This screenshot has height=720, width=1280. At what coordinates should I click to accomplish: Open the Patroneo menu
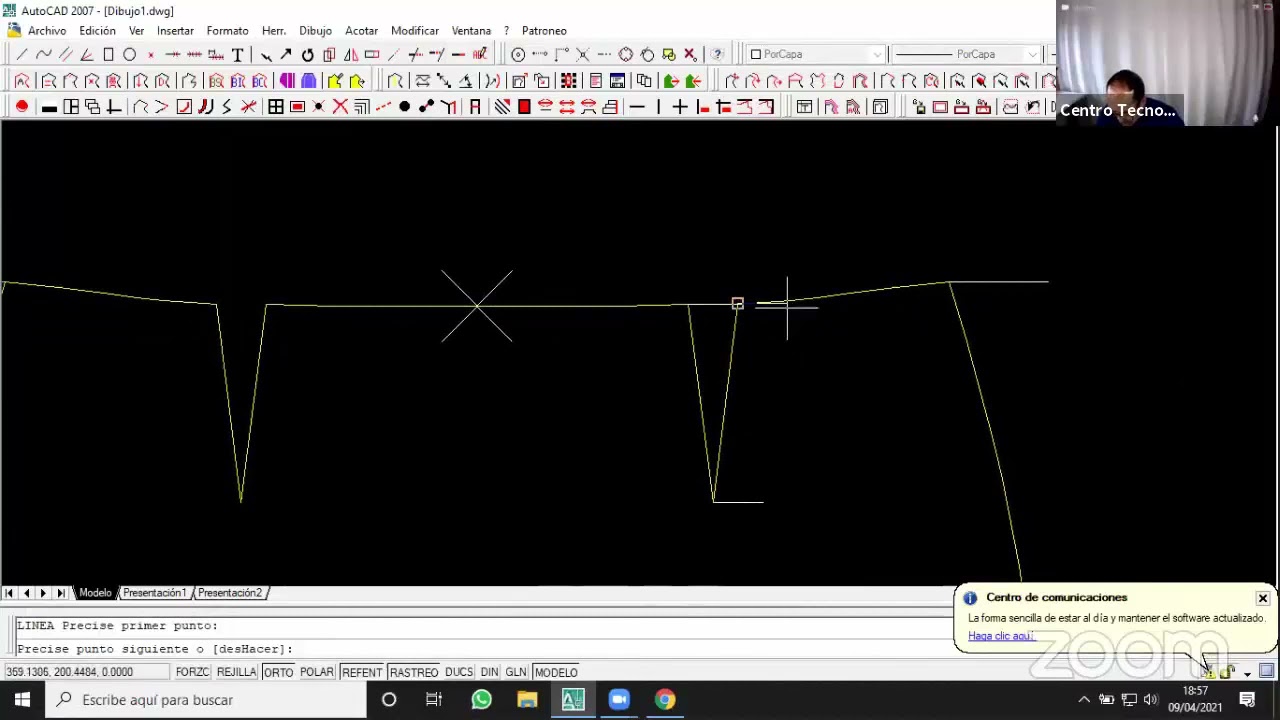point(544,31)
